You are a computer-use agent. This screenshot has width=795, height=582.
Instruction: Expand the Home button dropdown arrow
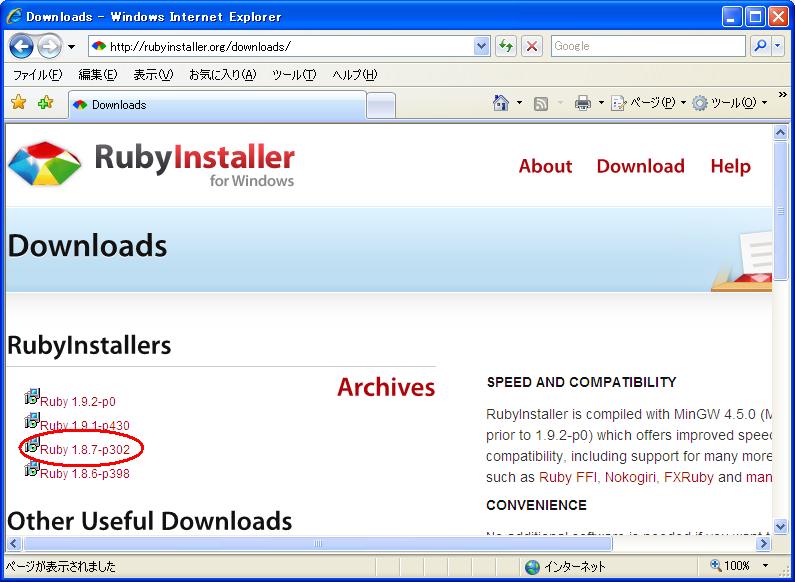tap(519, 103)
